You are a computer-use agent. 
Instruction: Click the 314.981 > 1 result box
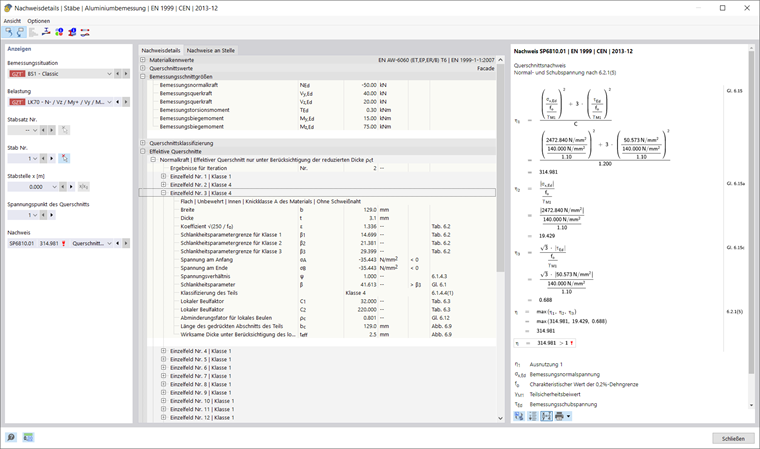coord(545,343)
